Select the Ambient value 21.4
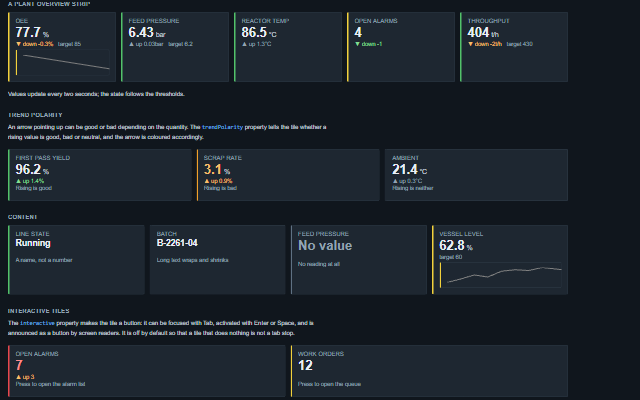This screenshot has width=640, height=400. [x=405, y=169]
